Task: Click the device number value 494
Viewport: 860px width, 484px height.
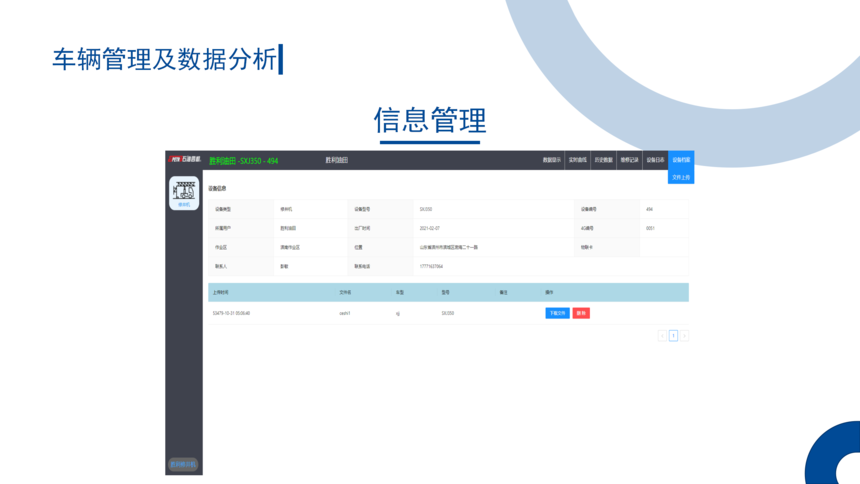Action: (649, 209)
